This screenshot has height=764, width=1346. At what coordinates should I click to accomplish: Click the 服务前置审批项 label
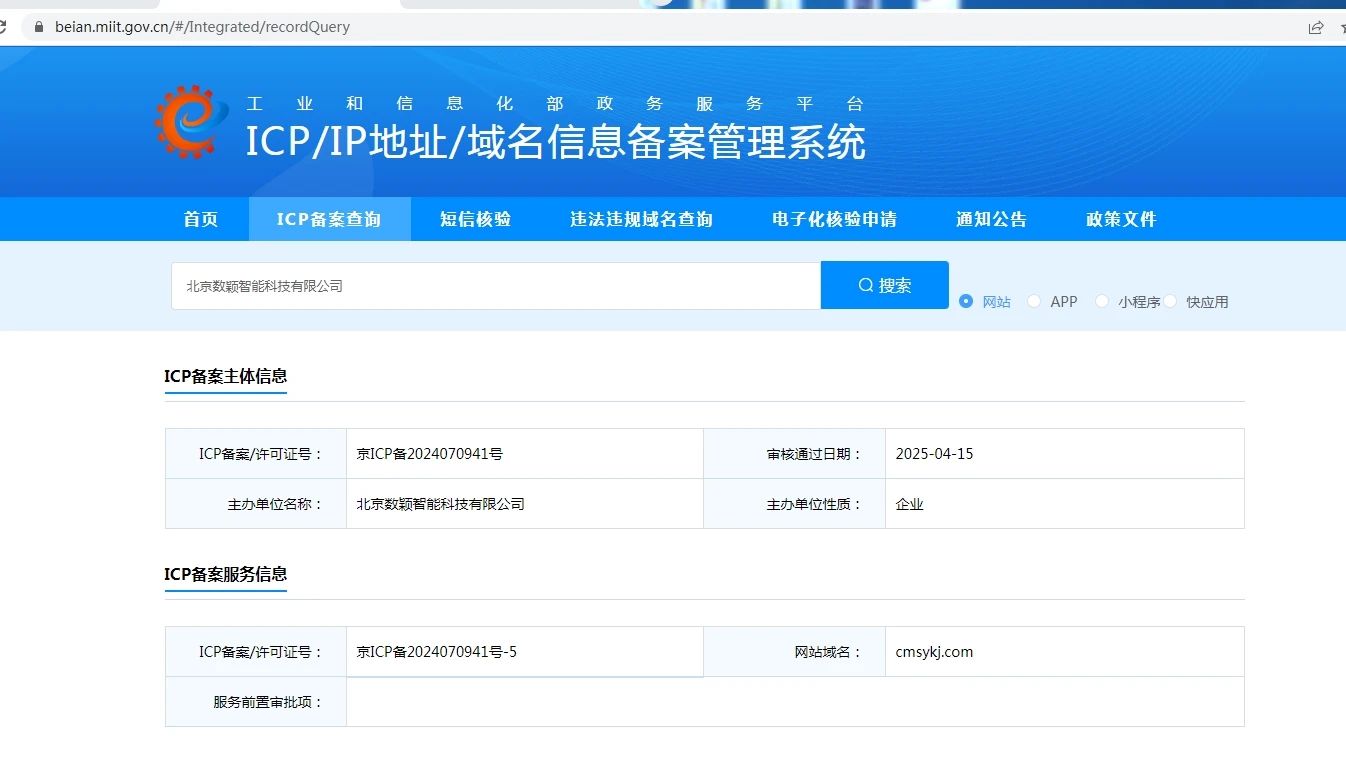269,702
